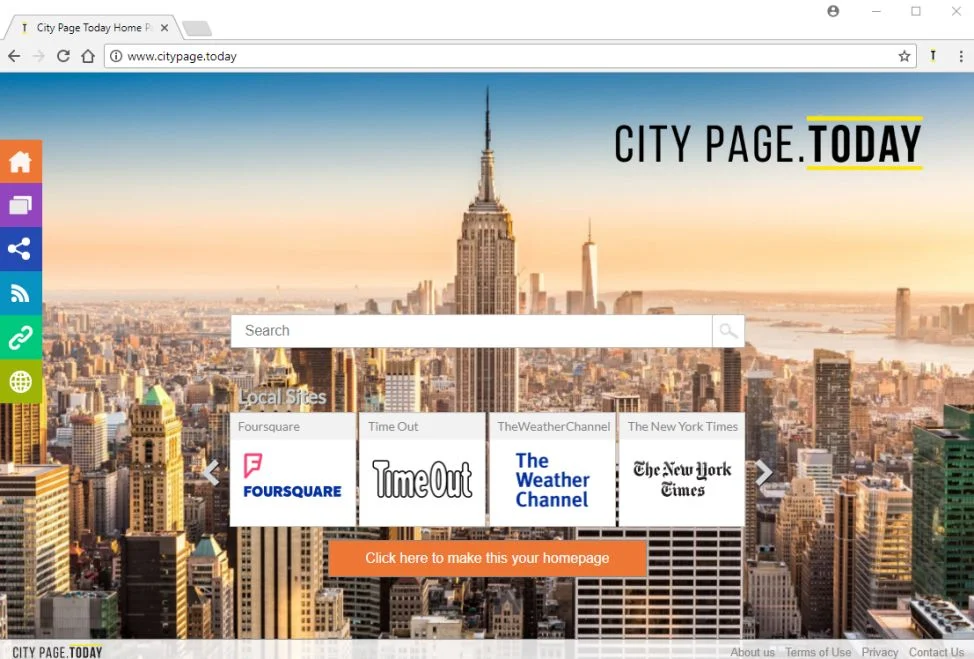Click the green link chain sidebar icon
Viewport: 974px width, 659px height.
coord(20,337)
